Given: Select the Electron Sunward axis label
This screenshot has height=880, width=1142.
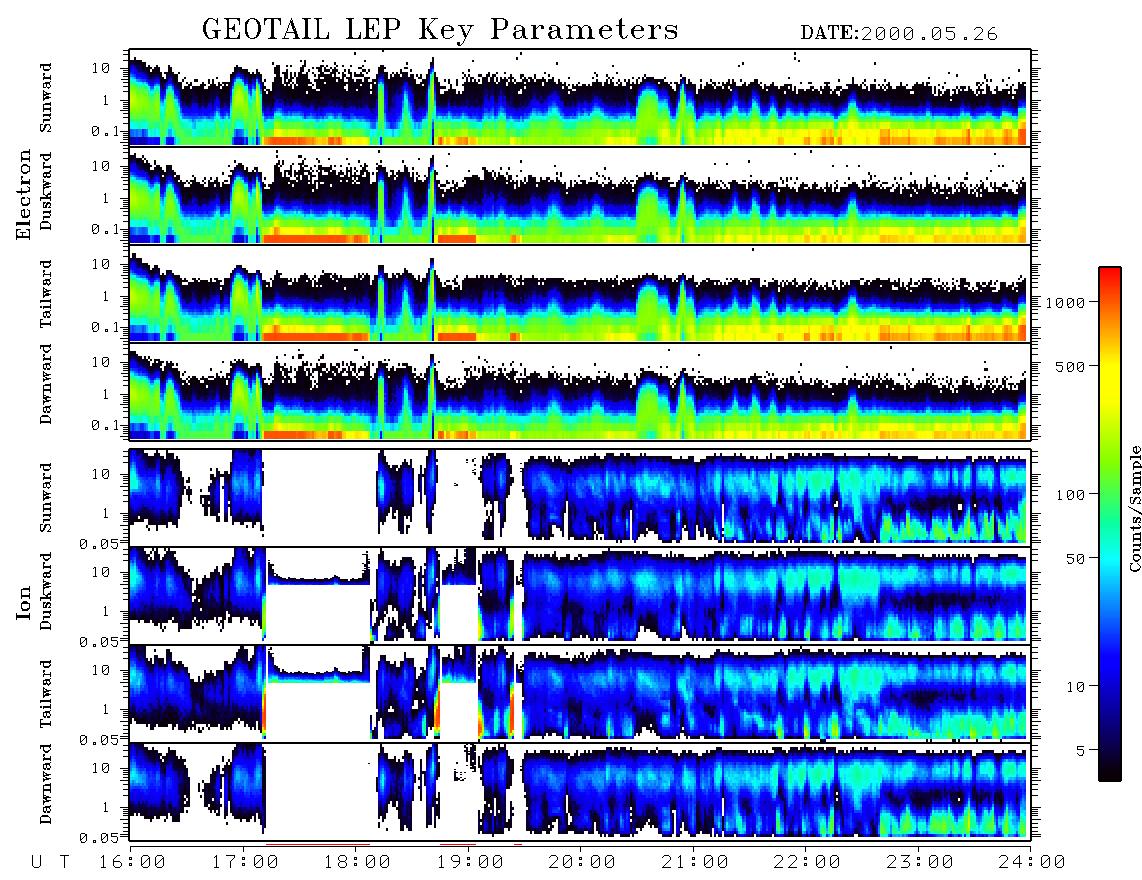Looking at the screenshot, I should (46, 98).
